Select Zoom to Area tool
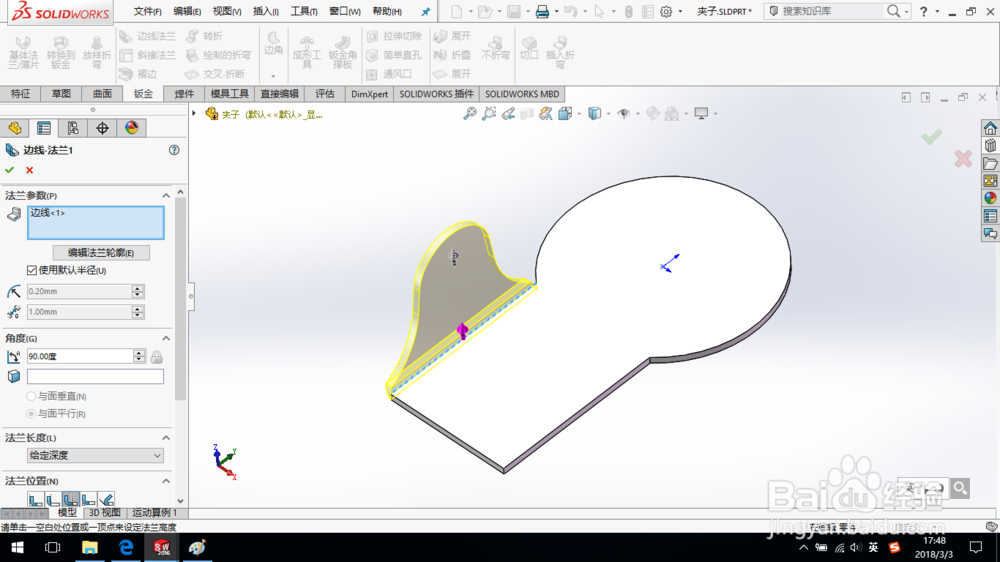The width and height of the screenshot is (1000, 562). (x=489, y=114)
